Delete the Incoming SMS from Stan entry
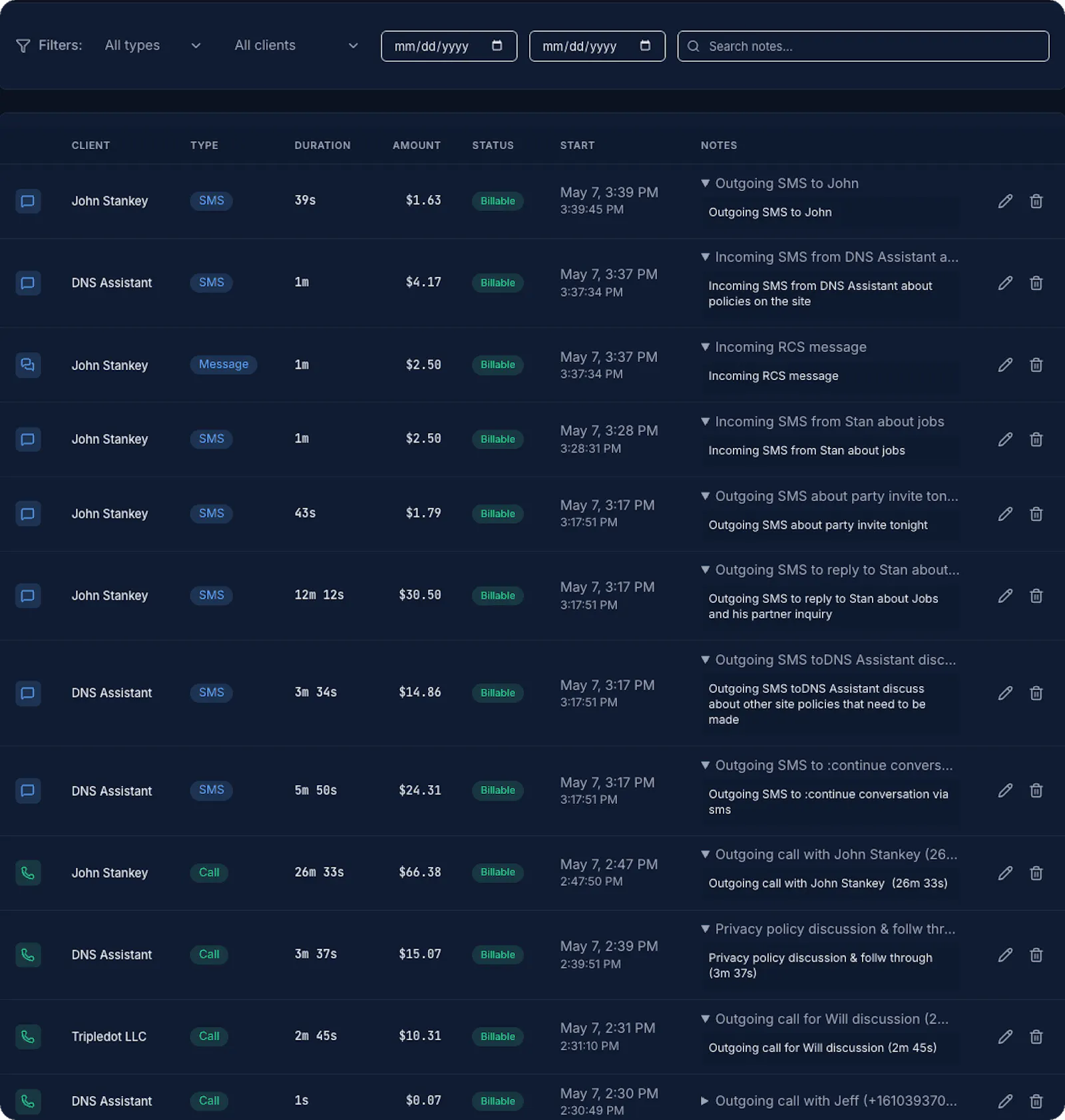This screenshot has width=1065, height=1120. (x=1036, y=439)
